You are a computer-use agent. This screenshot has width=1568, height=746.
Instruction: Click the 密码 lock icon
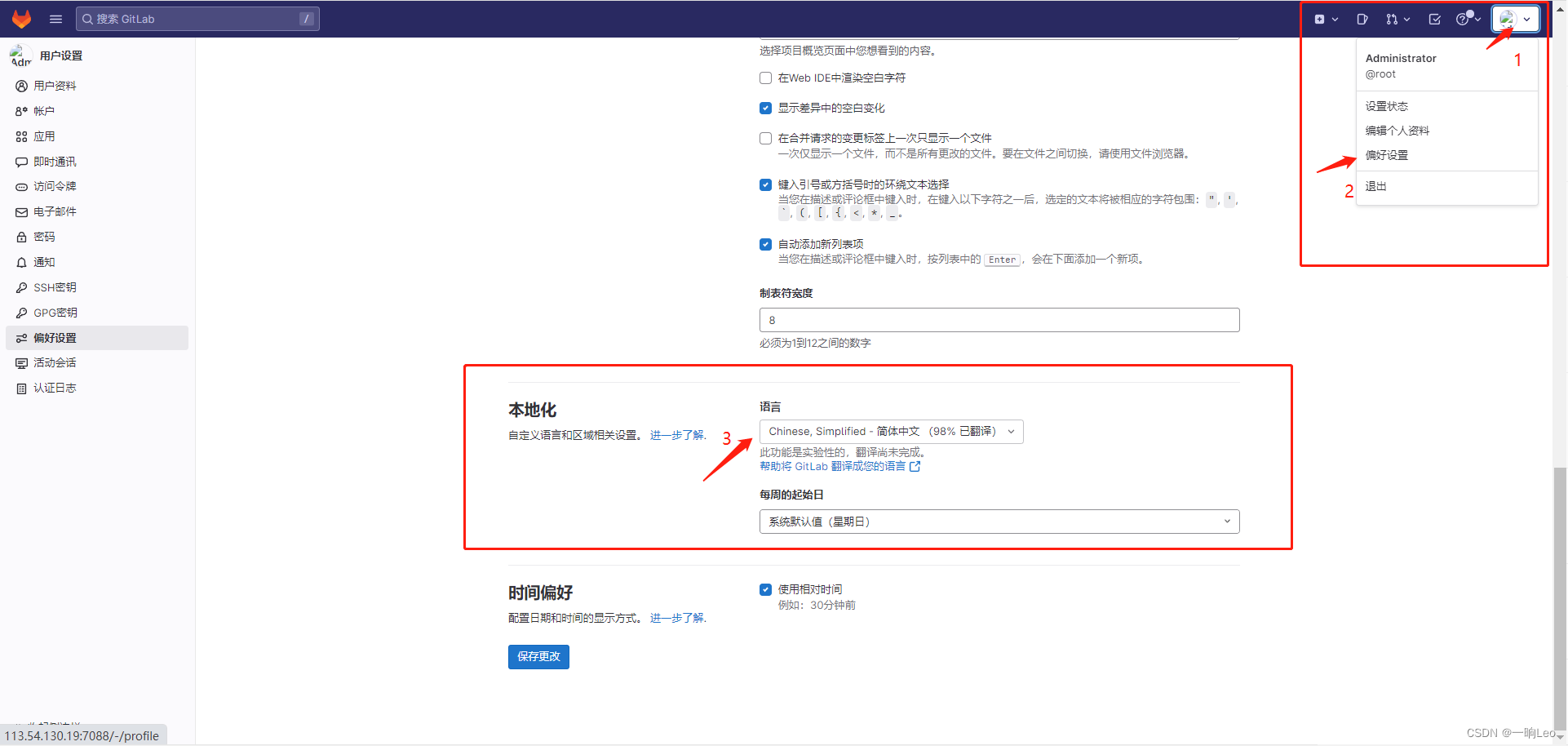(x=22, y=237)
